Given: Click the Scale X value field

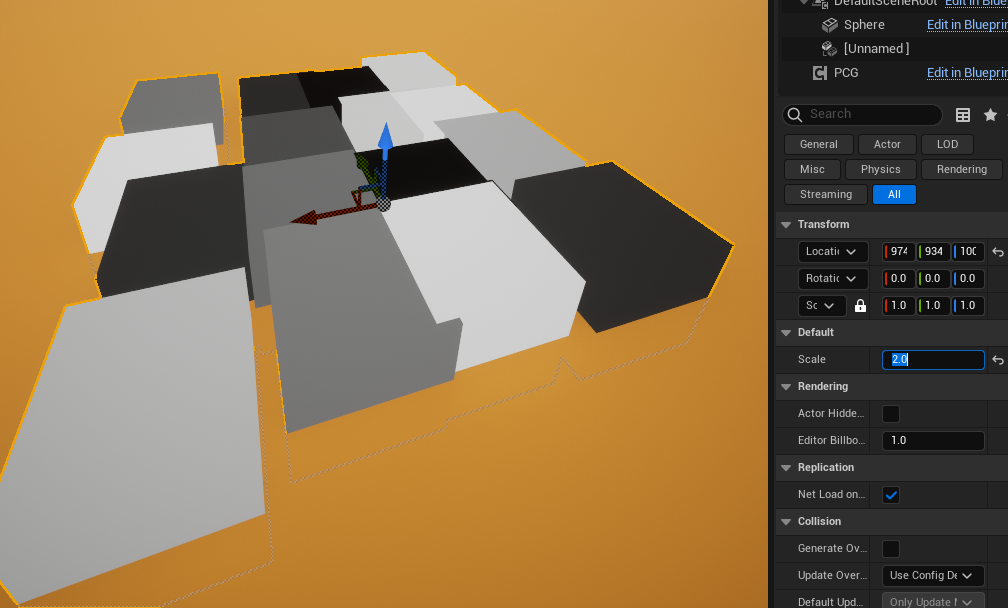Looking at the screenshot, I should pyautogui.click(x=899, y=306).
